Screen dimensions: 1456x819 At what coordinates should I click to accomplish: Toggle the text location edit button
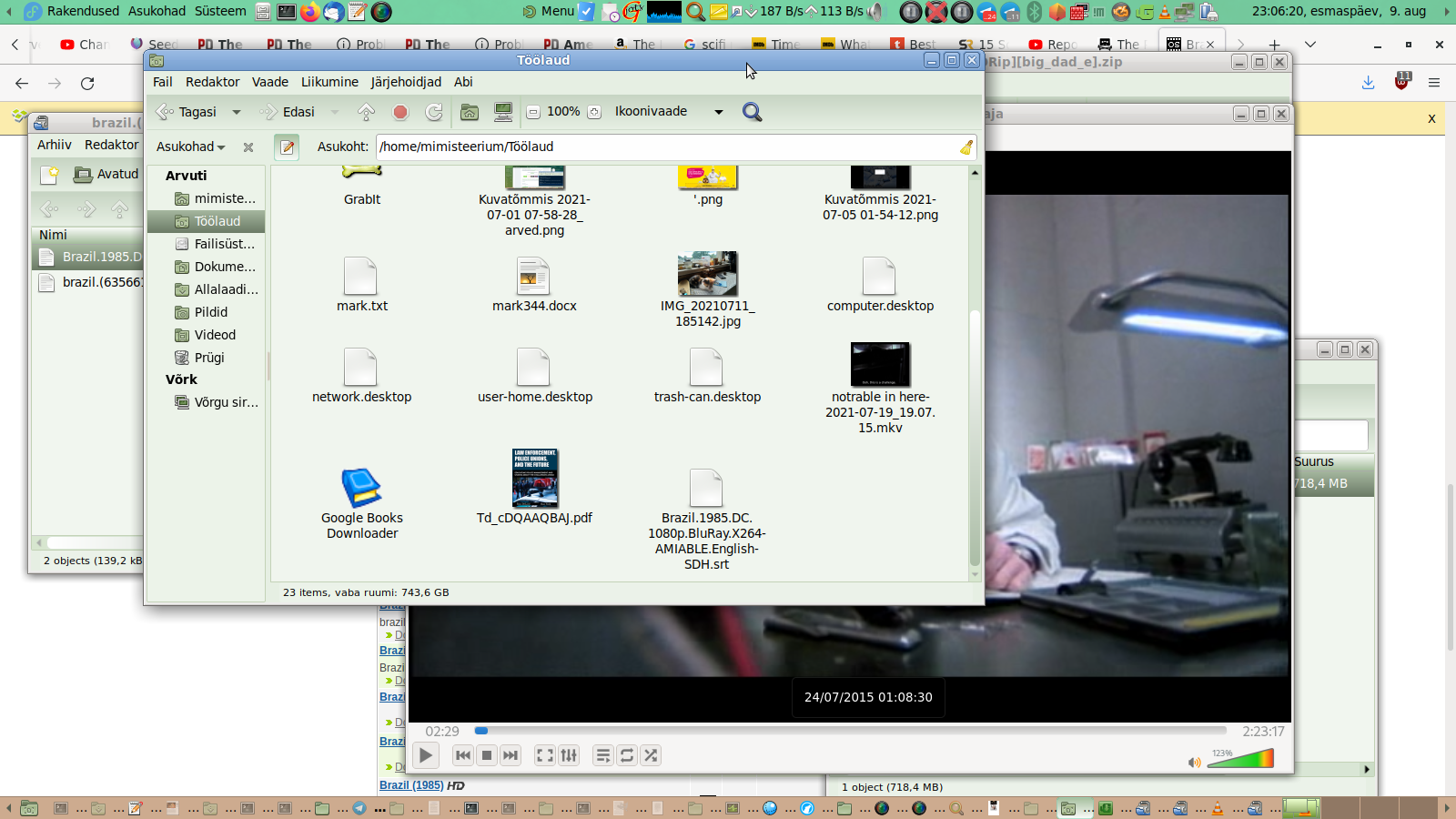click(287, 147)
